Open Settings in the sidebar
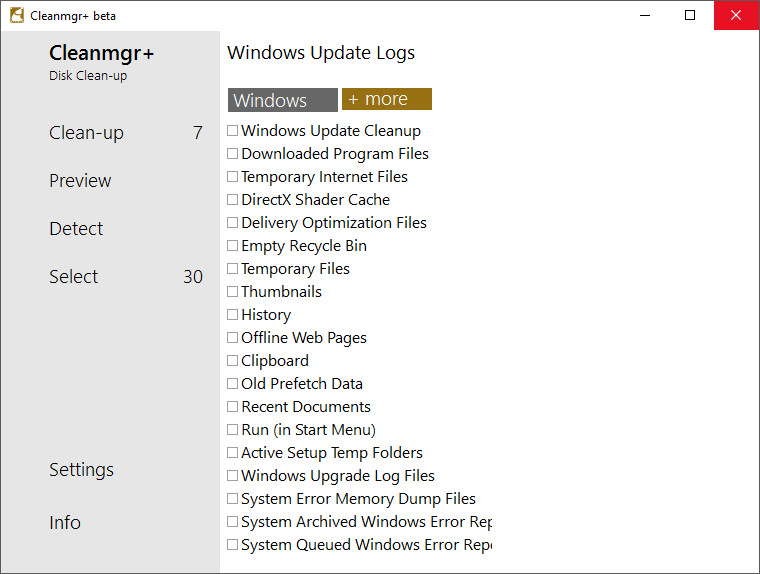 tap(81, 470)
